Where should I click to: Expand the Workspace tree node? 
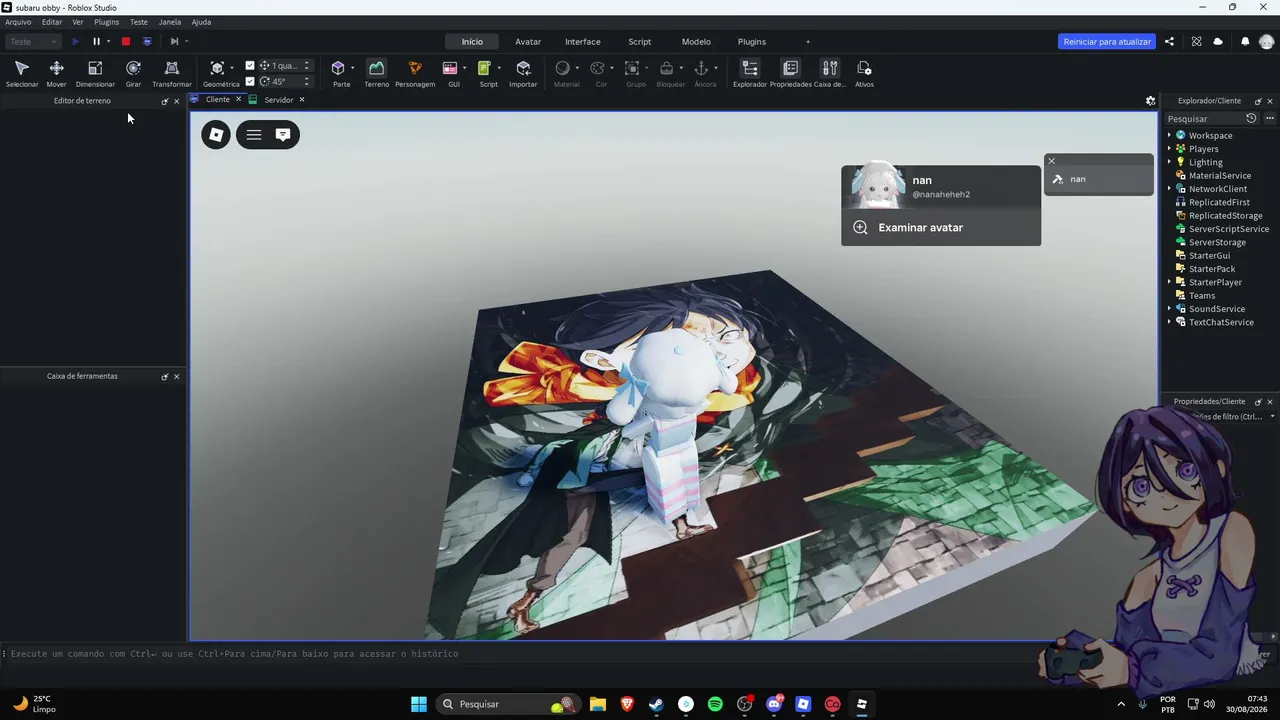click(x=1169, y=135)
